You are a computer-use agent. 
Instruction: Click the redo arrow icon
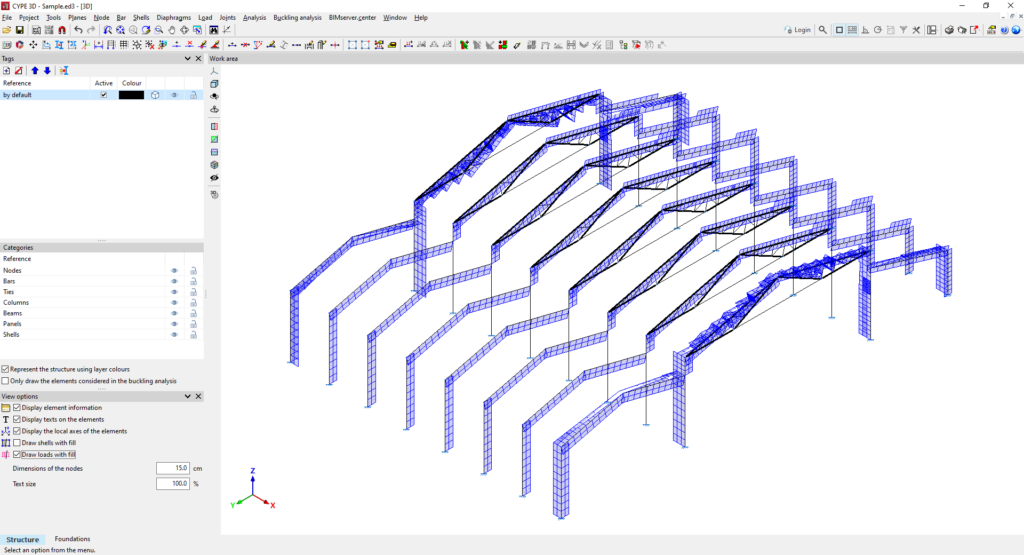(91, 30)
